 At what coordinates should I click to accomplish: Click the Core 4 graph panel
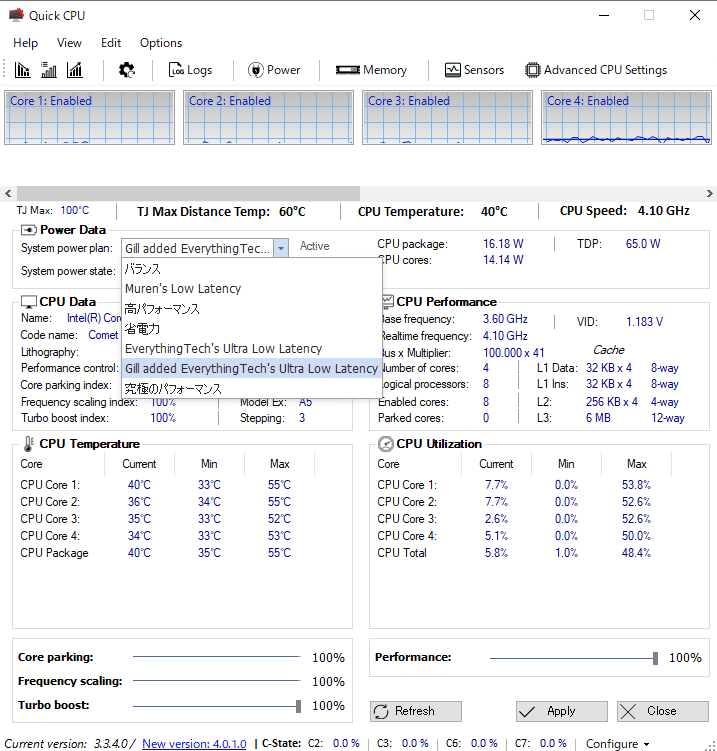(626, 117)
